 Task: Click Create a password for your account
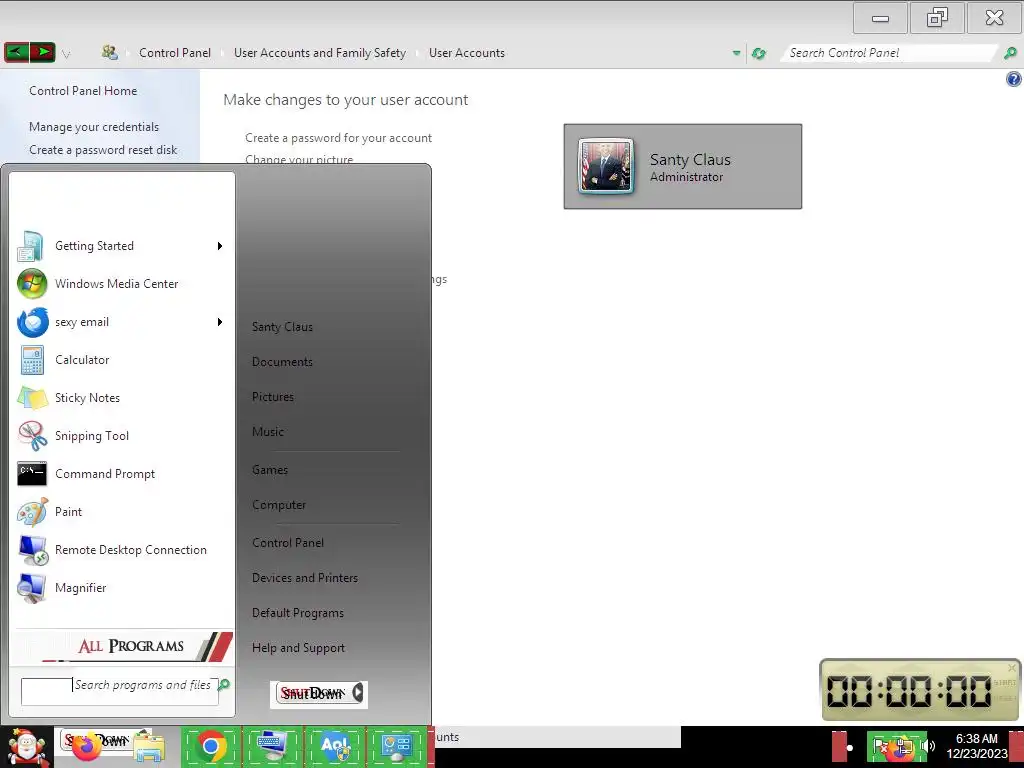pos(338,138)
